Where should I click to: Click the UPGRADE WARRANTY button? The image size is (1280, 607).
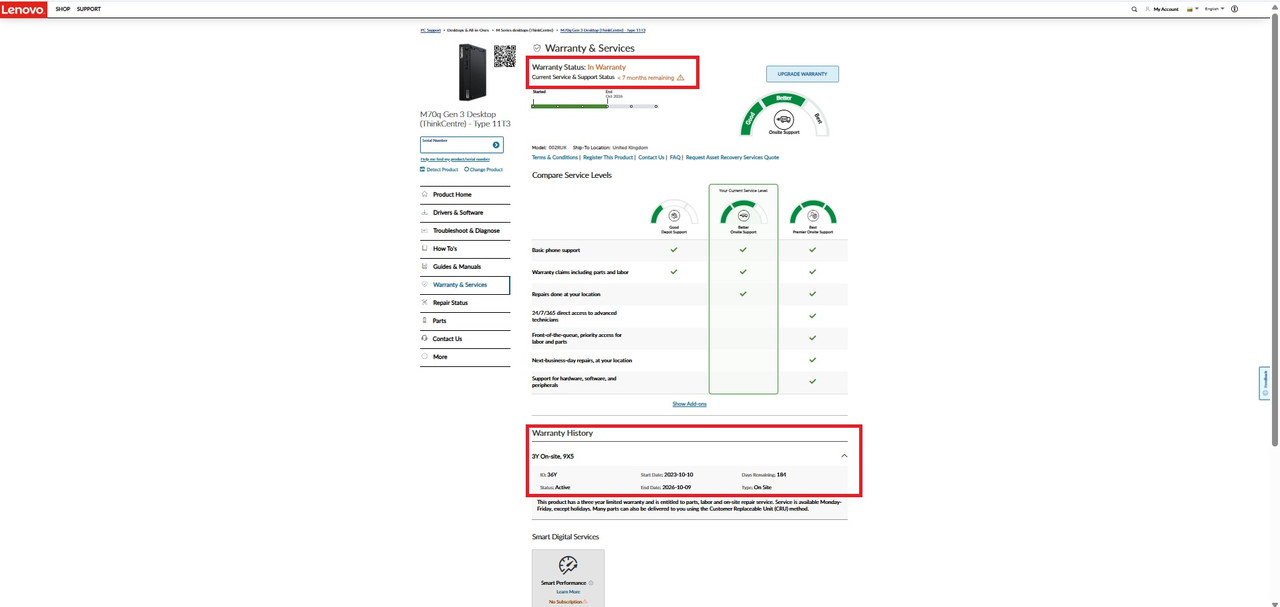(802, 74)
